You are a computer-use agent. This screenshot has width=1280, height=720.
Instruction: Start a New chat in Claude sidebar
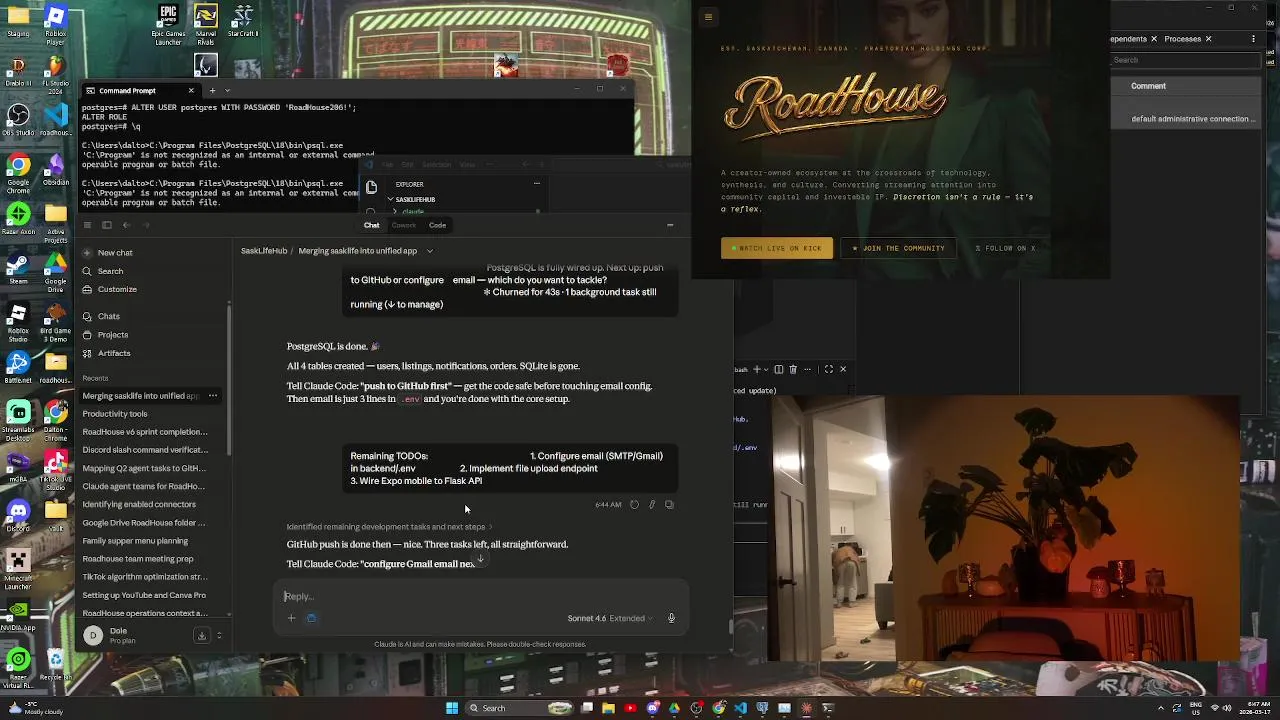(x=108, y=253)
